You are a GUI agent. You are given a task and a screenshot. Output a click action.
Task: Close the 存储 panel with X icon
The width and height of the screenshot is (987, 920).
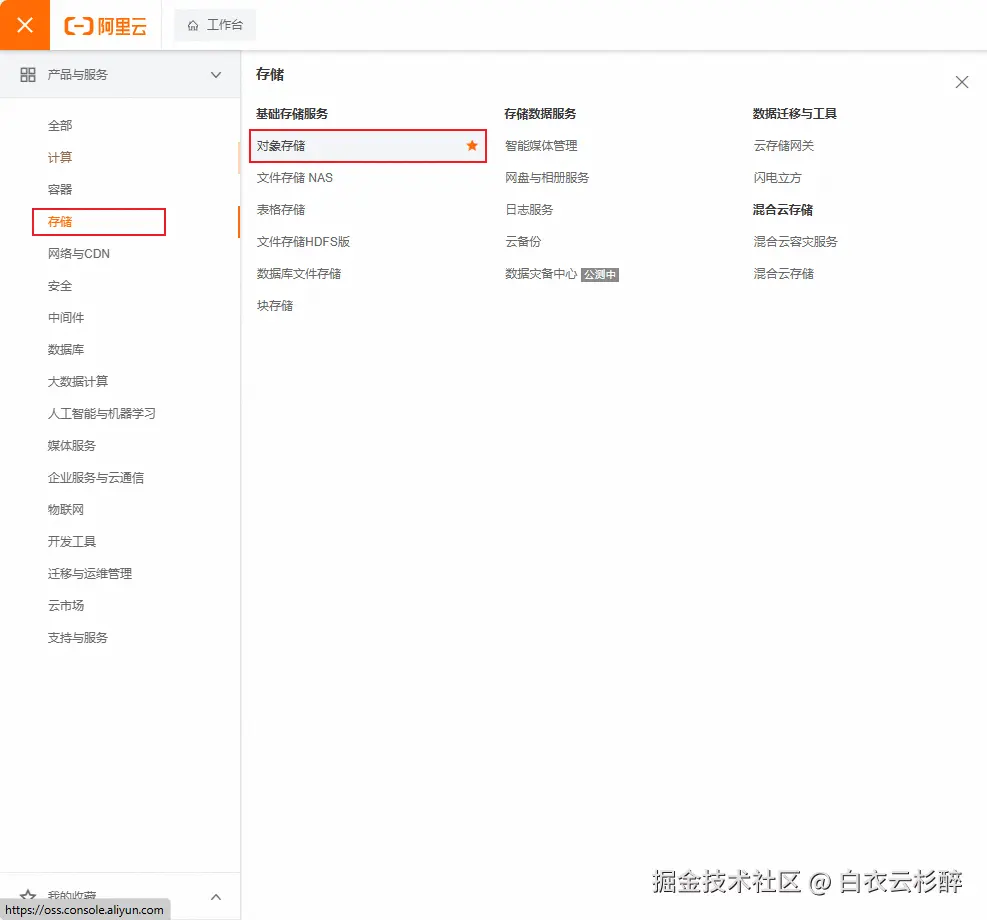coord(961,82)
